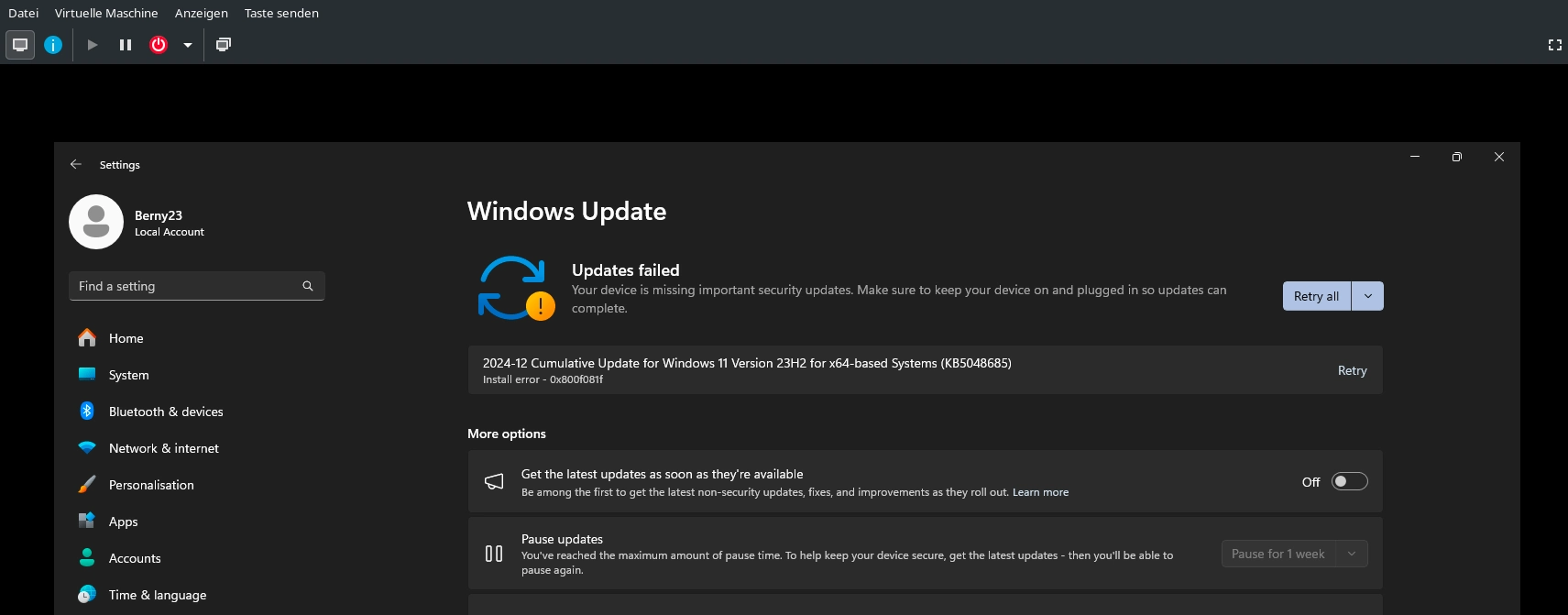Click Retry all button
The image size is (1568, 615).
(x=1317, y=296)
